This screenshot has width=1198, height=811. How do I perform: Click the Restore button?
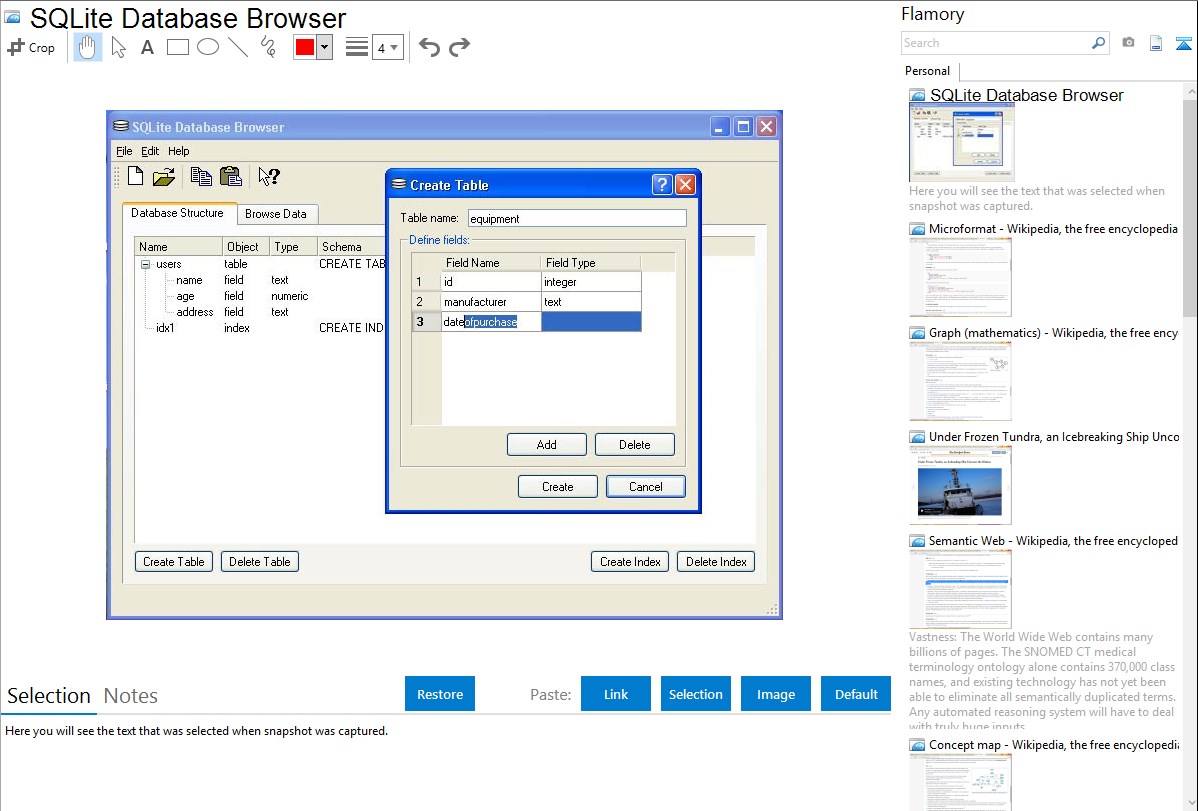(x=440, y=694)
